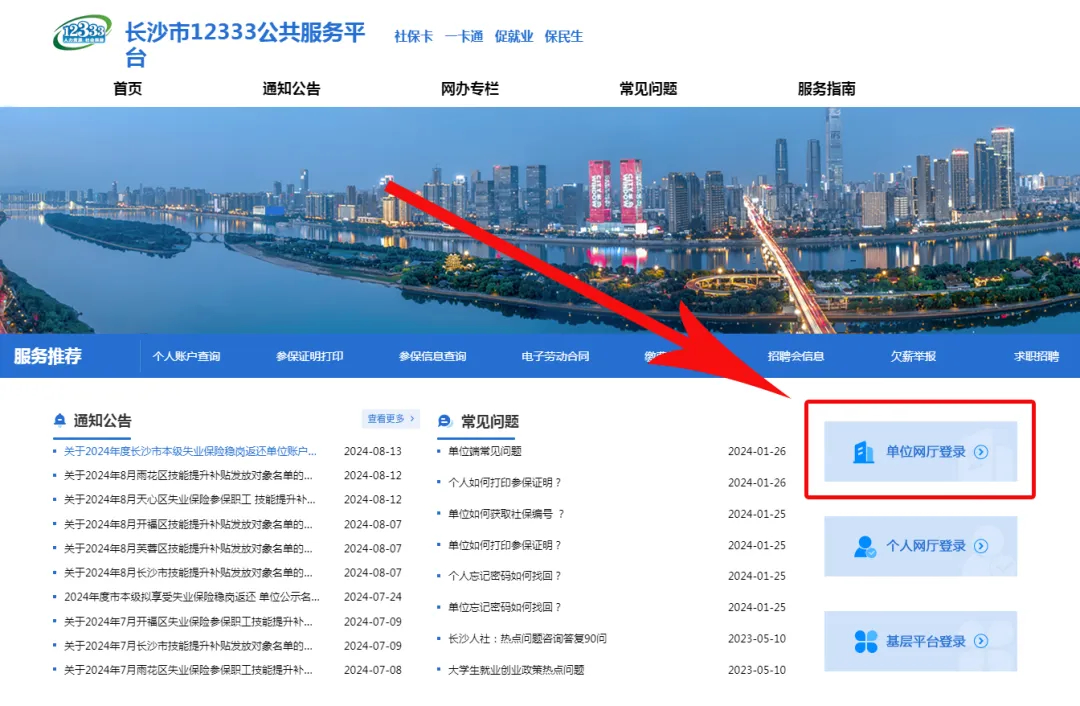Open 参保证明打印 service shortcut
The width and height of the screenshot is (1080, 706).
[309, 356]
